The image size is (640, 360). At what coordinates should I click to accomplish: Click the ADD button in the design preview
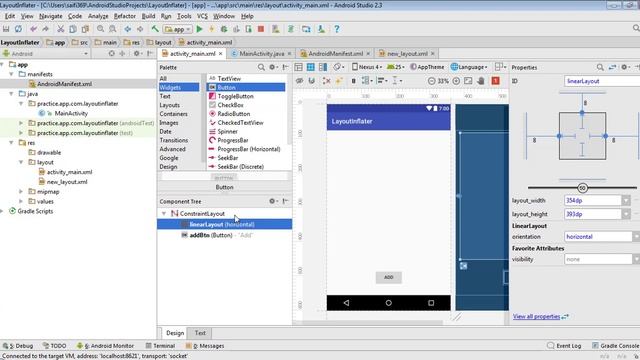389,277
